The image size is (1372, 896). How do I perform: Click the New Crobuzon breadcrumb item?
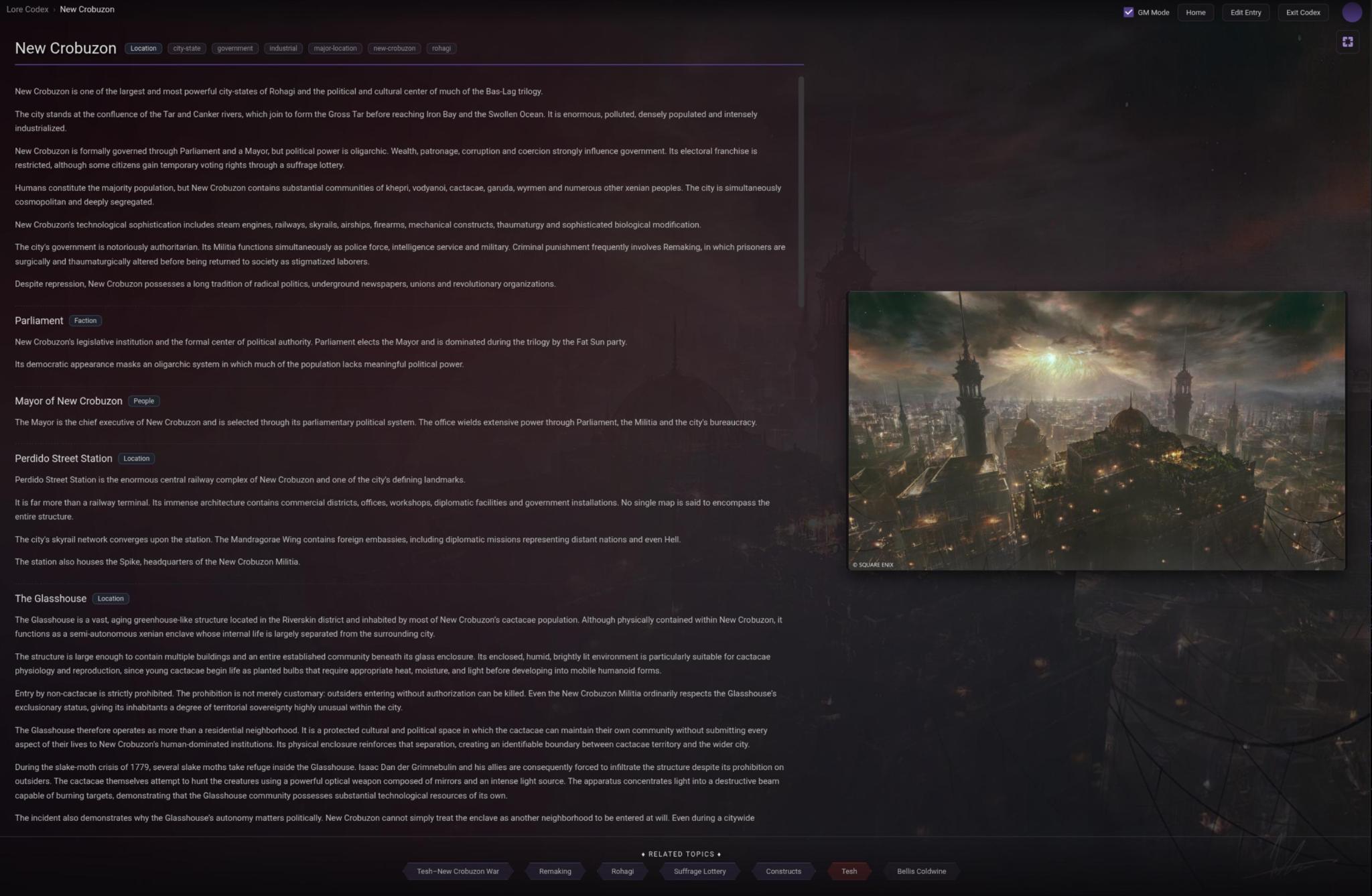point(87,9)
